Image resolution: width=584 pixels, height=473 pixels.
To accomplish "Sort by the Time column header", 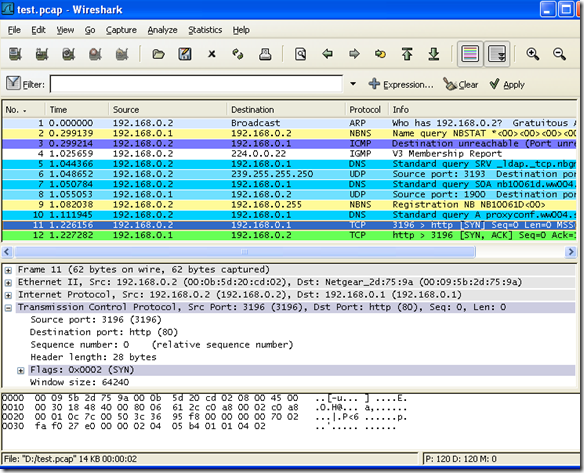I will coord(77,110).
